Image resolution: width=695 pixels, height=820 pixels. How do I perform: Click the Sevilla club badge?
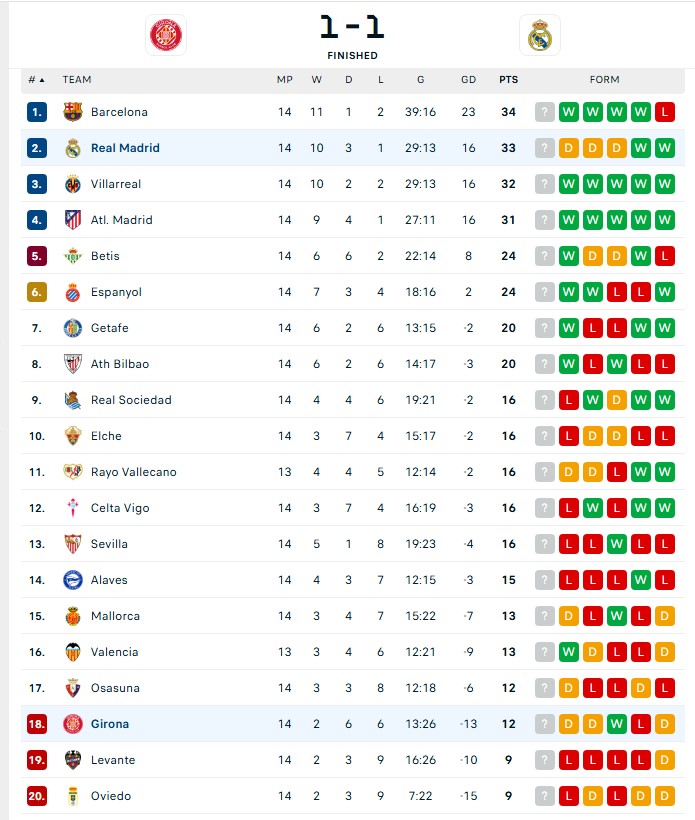[x=75, y=544]
